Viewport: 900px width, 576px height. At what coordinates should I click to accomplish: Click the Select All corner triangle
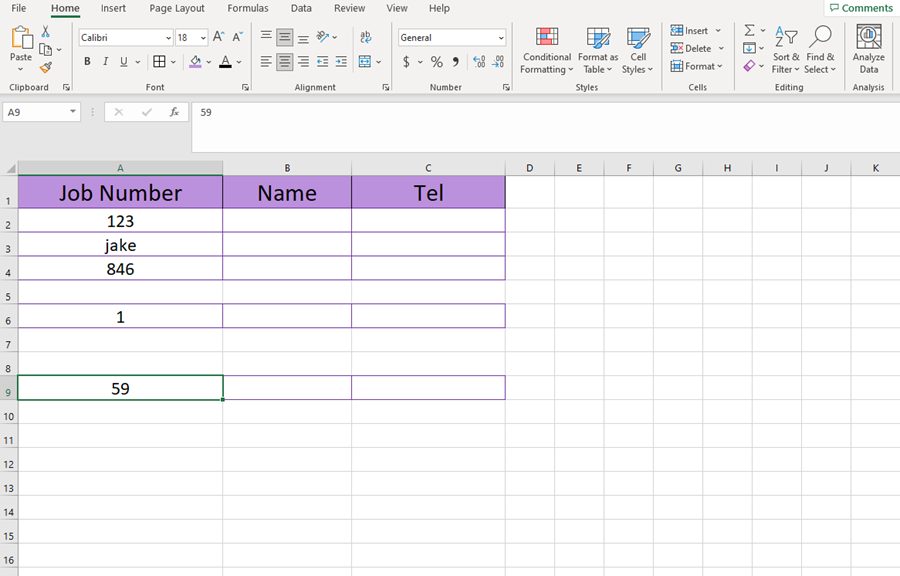tap(10, 169)
